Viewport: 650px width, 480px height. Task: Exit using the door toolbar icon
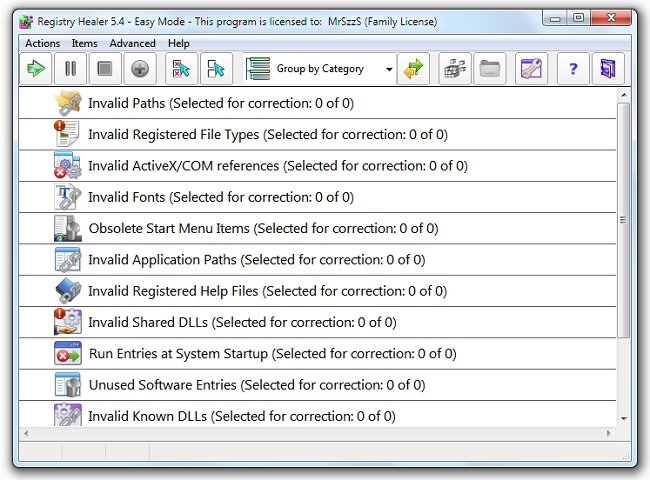pos(608,68)
